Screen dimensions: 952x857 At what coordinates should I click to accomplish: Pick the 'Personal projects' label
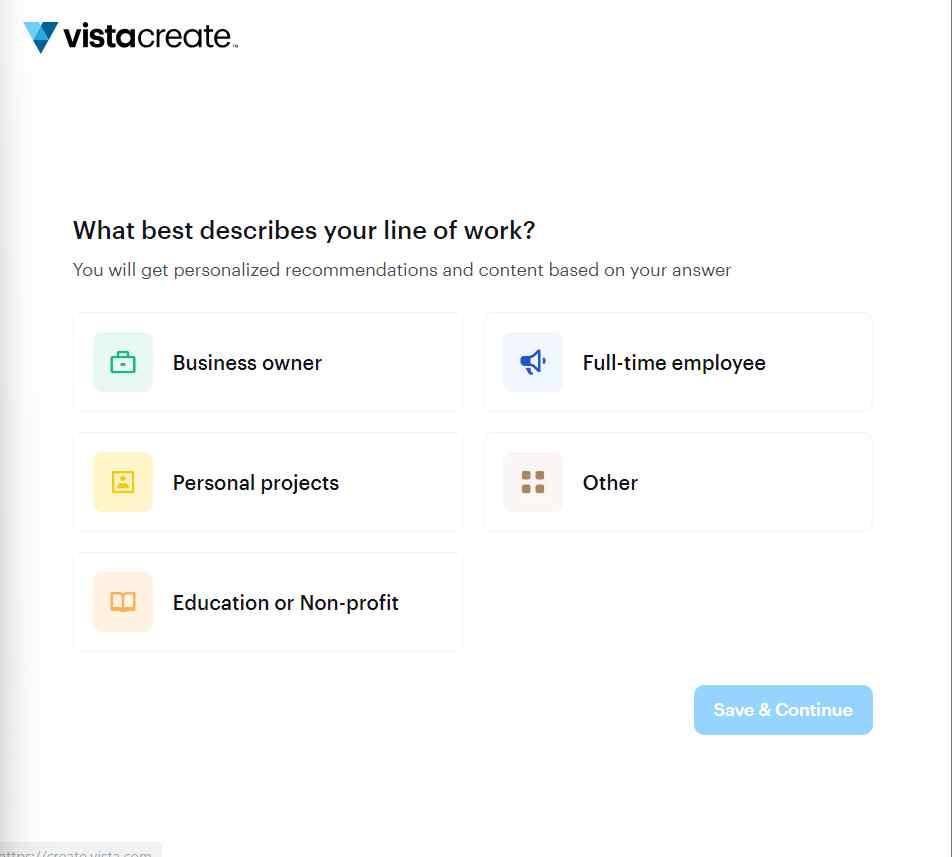point(256,483)
